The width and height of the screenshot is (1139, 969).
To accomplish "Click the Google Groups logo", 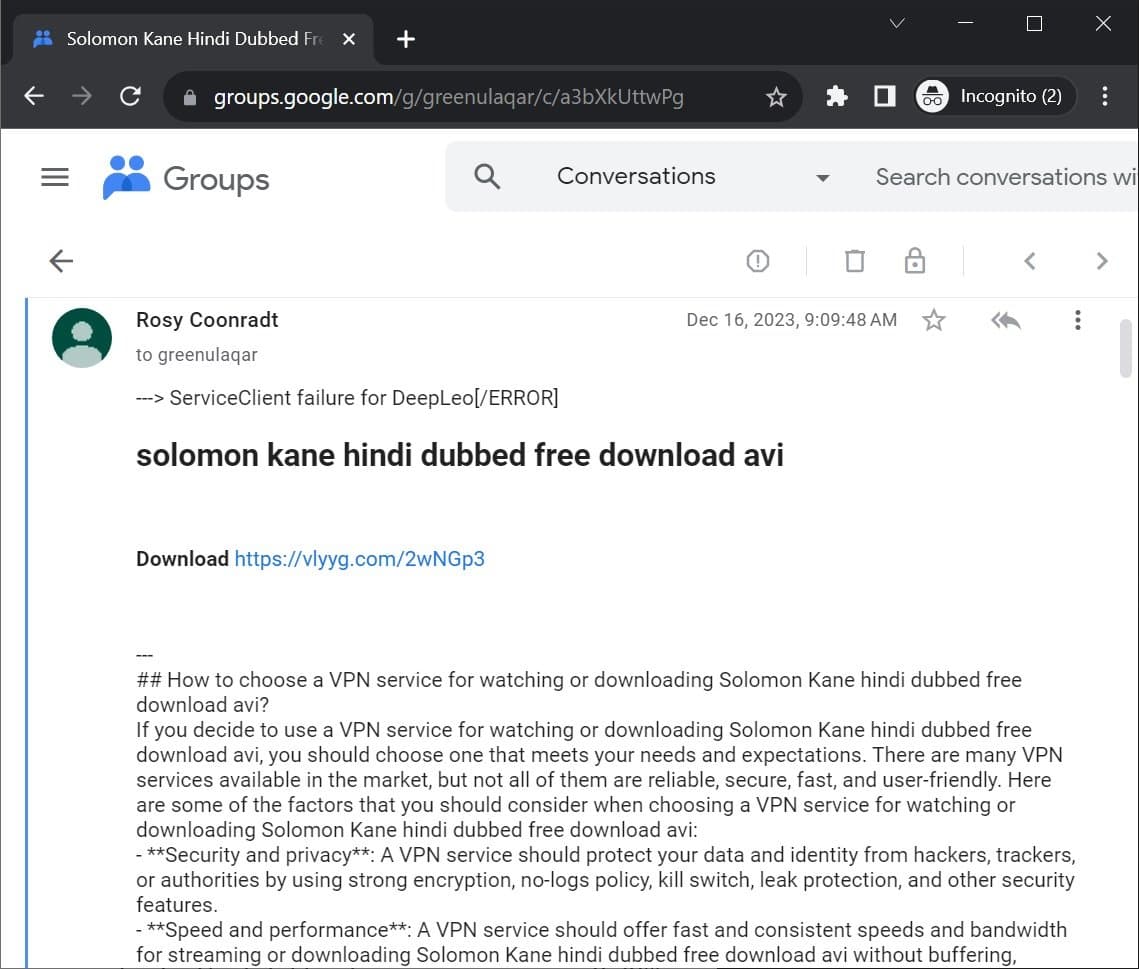I will 185,178.
